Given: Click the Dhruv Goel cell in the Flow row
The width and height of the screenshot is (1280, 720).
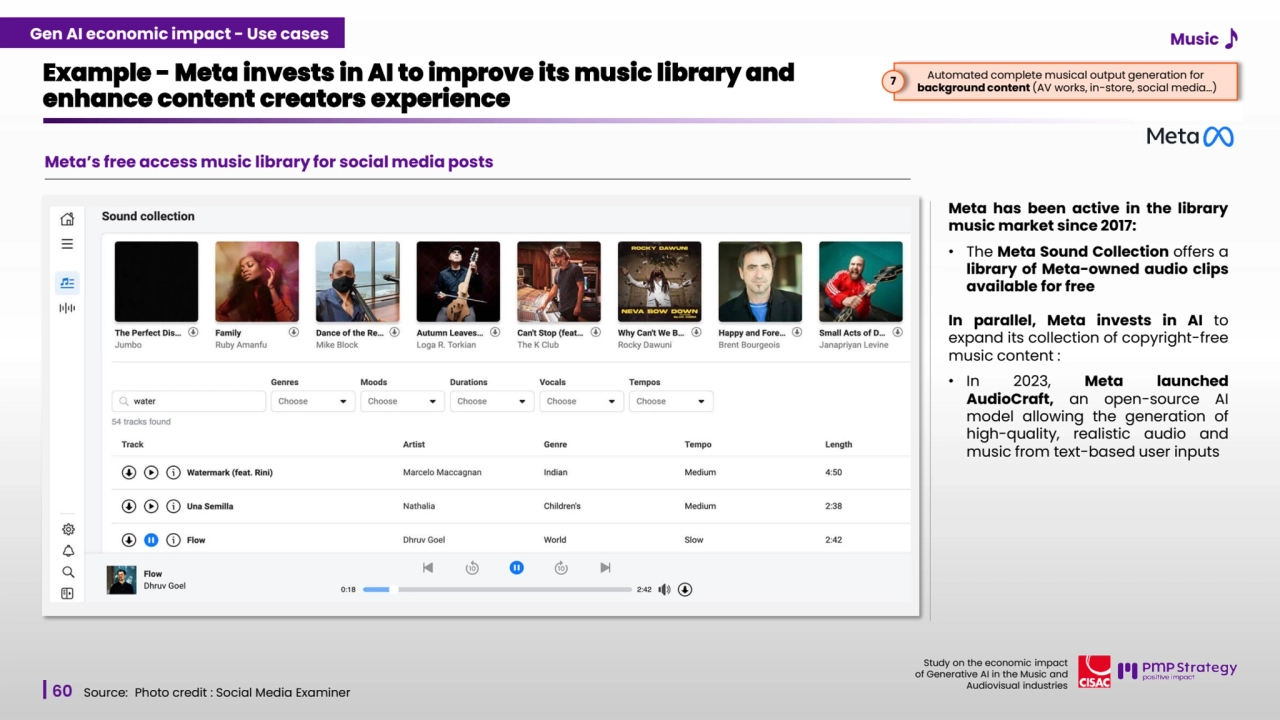Looking at the screenshot, I should [424, 540].
